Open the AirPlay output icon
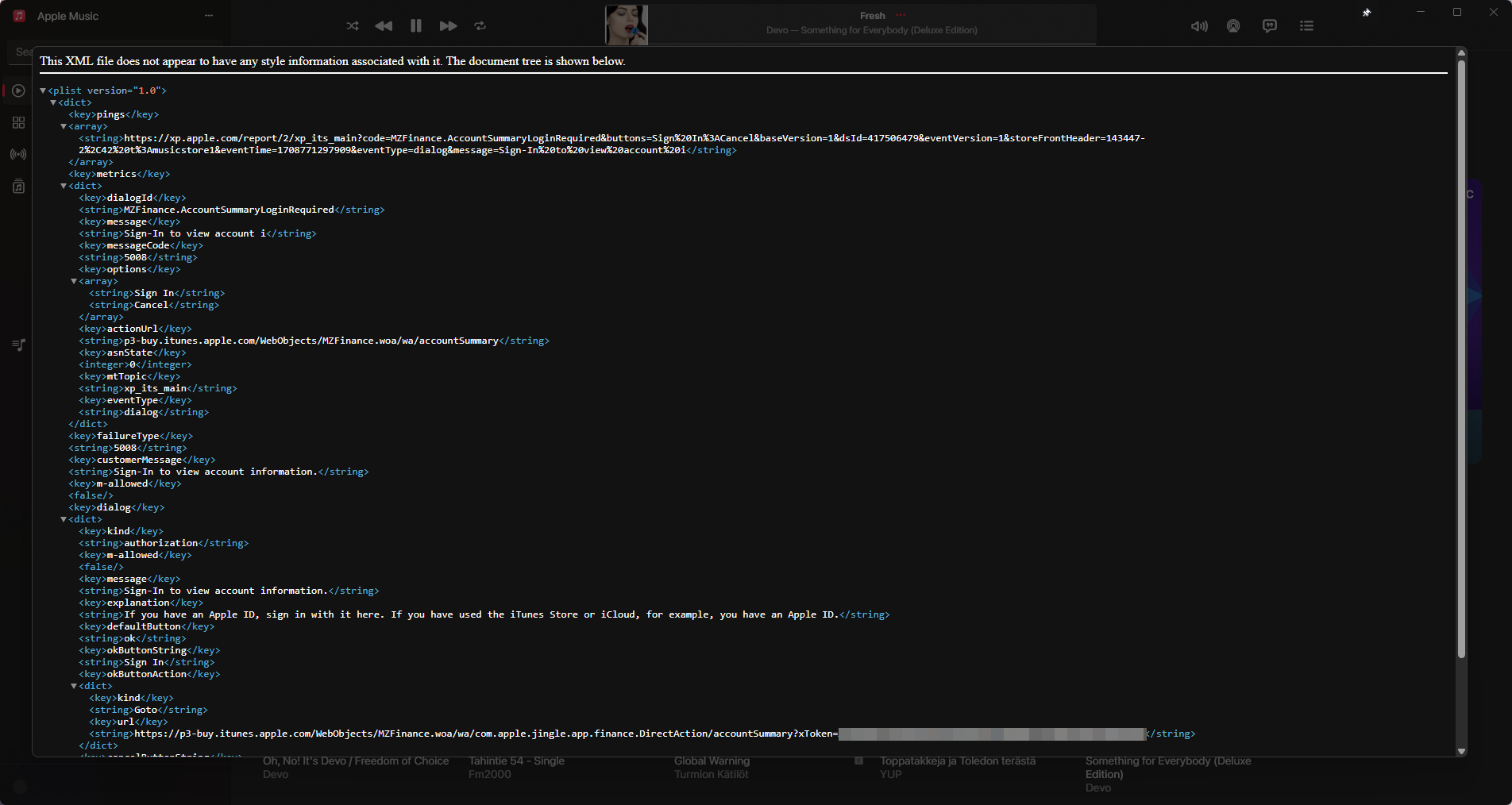 click(x=1233, y=26)
